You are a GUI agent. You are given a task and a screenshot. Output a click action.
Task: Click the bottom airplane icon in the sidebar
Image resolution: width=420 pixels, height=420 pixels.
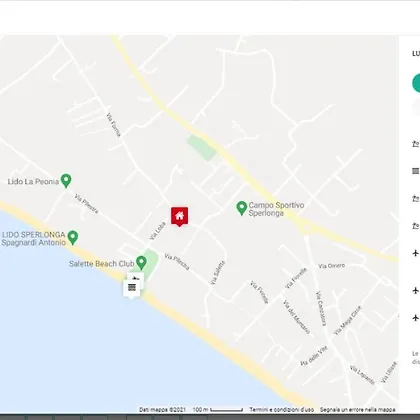click(416, 318)
